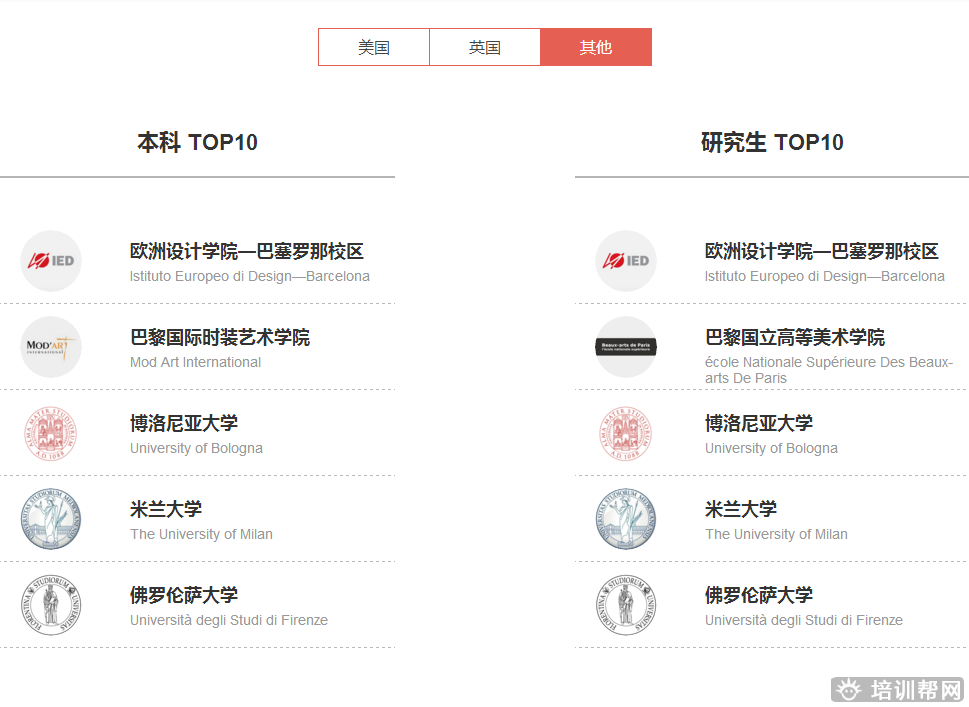969x707 pixels.
Task: Click IED logo in 研究生 TOP10 list
Action: point(626,261)
